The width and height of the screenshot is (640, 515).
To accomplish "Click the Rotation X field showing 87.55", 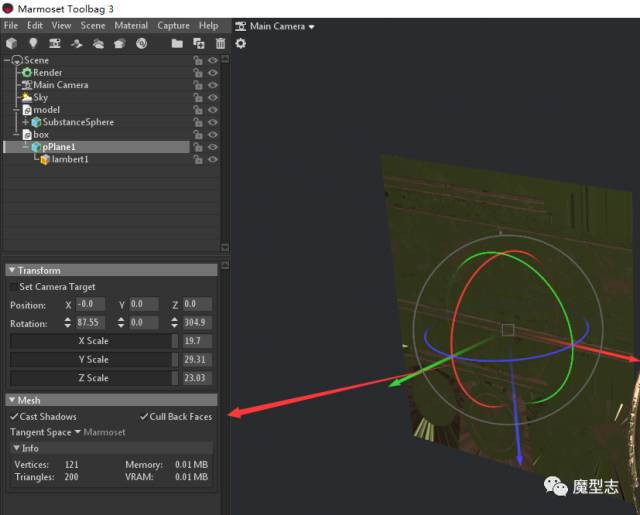I will click(91, 322).
